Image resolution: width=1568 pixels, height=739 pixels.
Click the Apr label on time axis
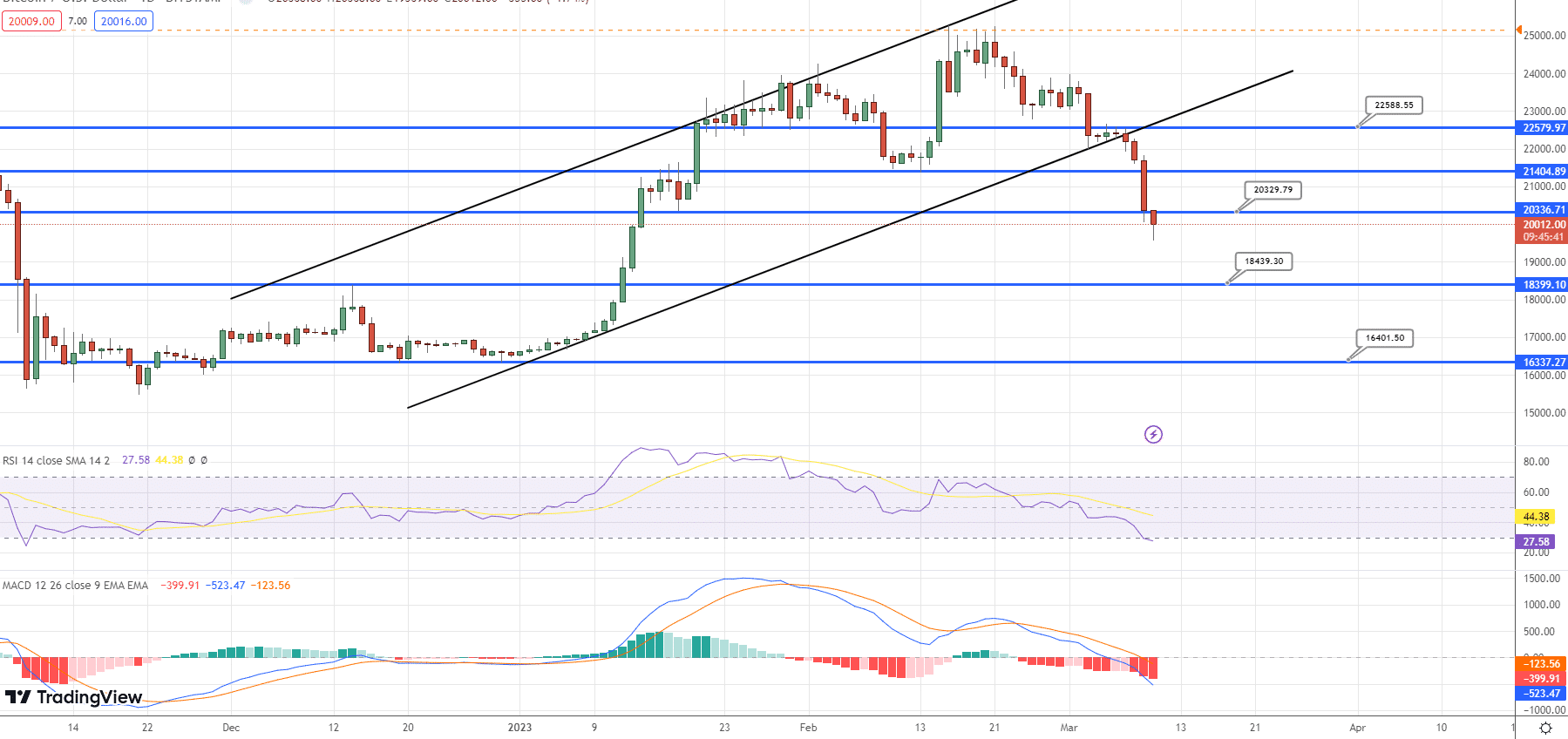(1357, 727)
